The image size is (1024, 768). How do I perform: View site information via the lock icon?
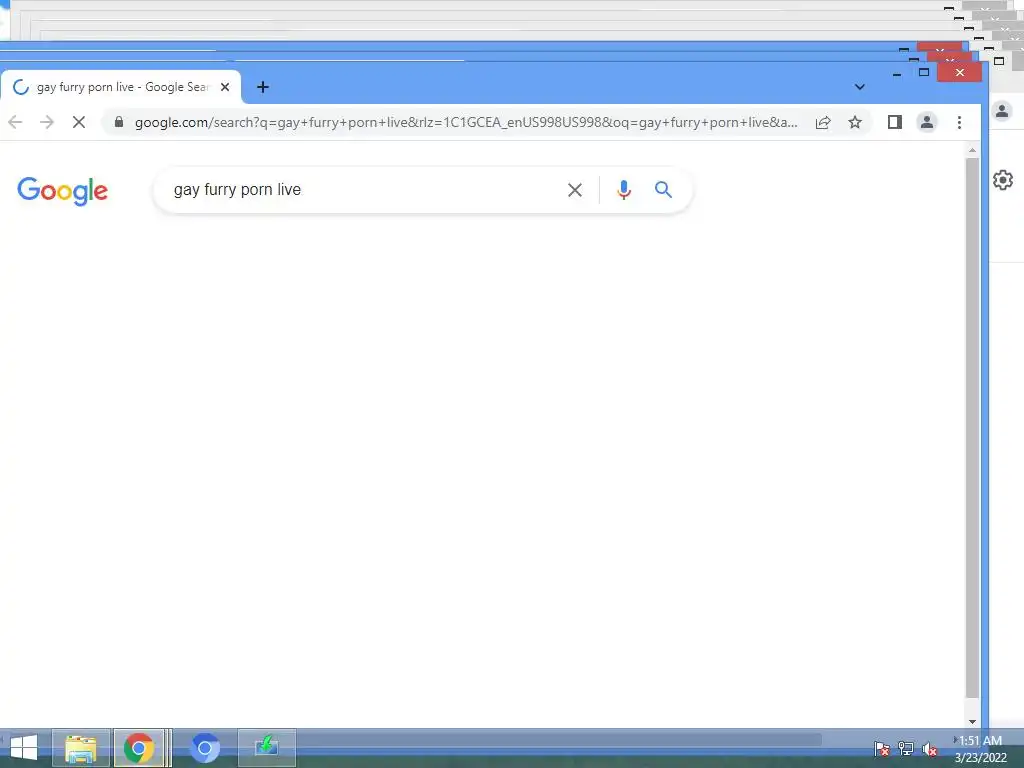(x=119, y=122)
